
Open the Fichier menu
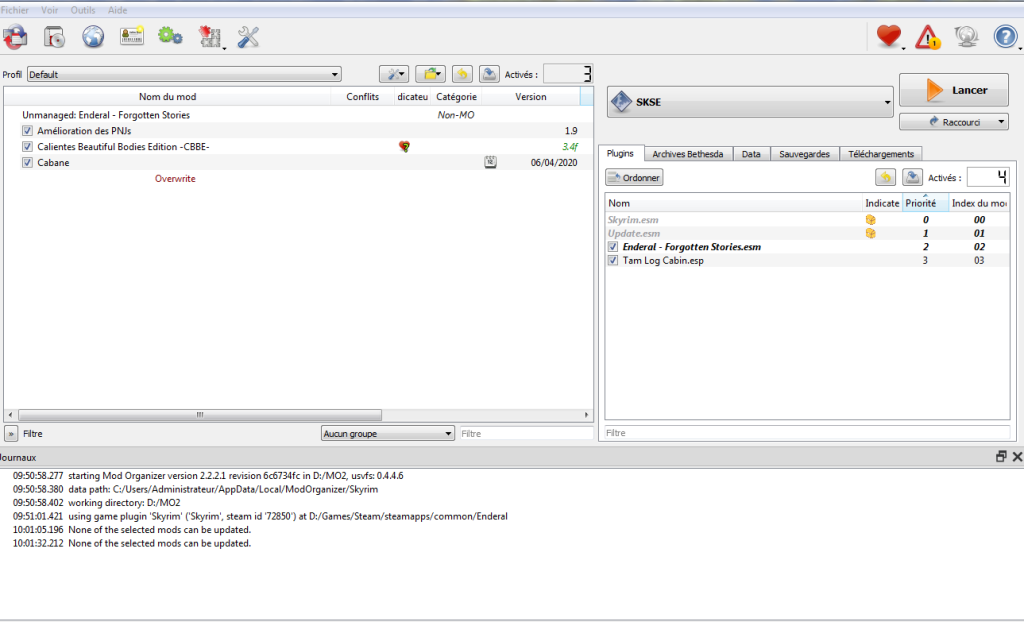point(14,10)
